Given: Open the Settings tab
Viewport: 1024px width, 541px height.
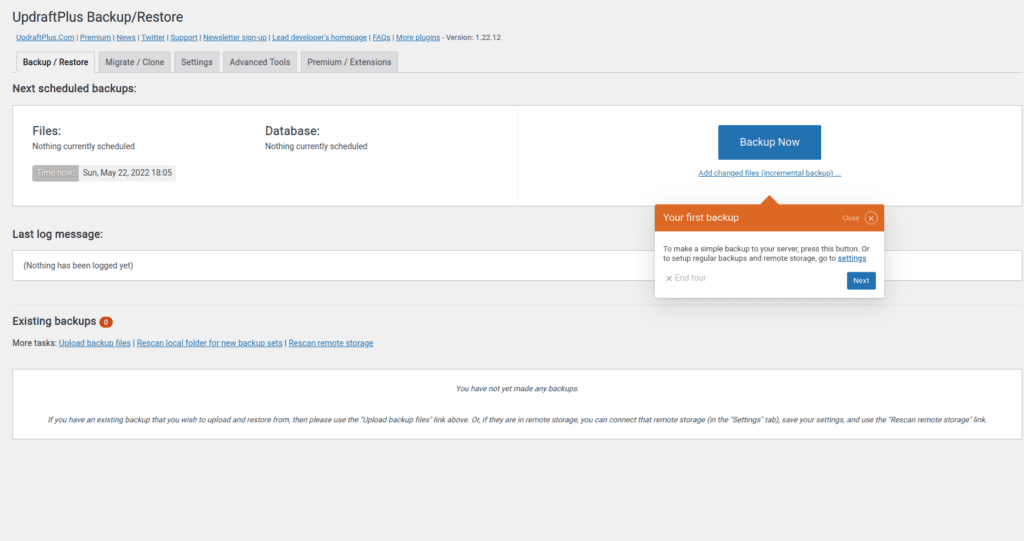Looking at the screenshot, I should 196,62.
